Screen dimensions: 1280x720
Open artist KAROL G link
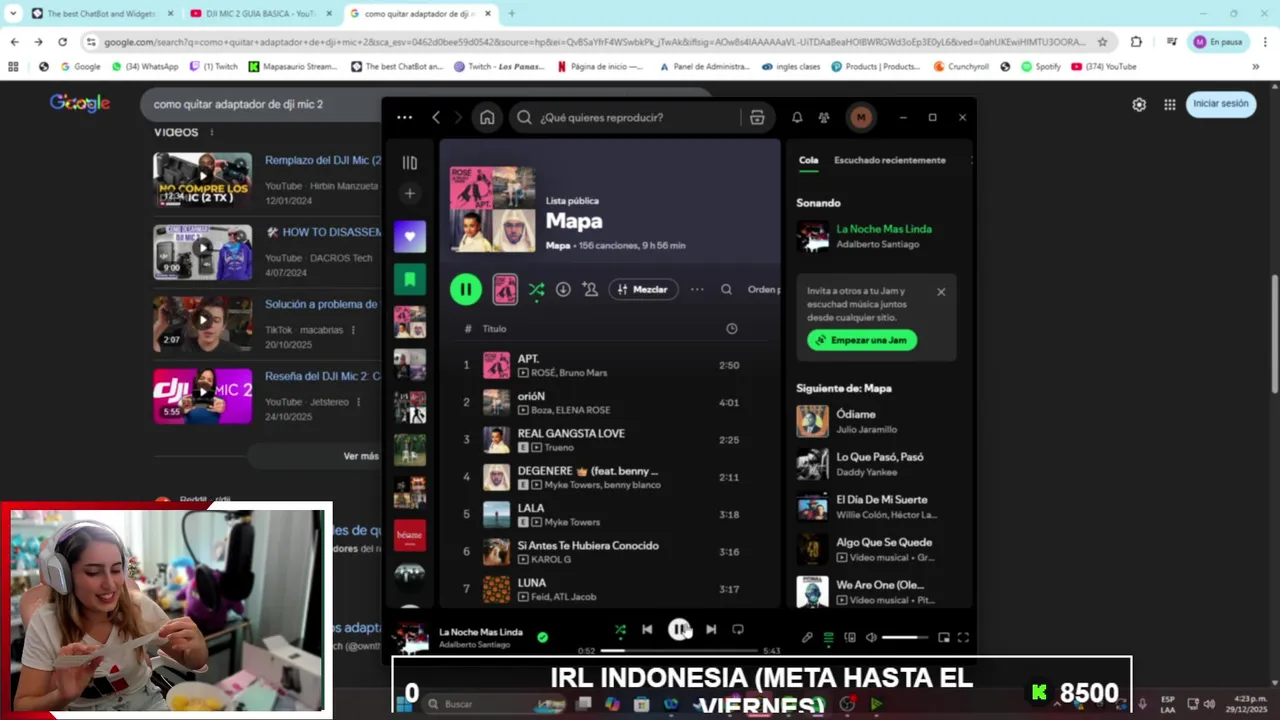tap(551, 559)
